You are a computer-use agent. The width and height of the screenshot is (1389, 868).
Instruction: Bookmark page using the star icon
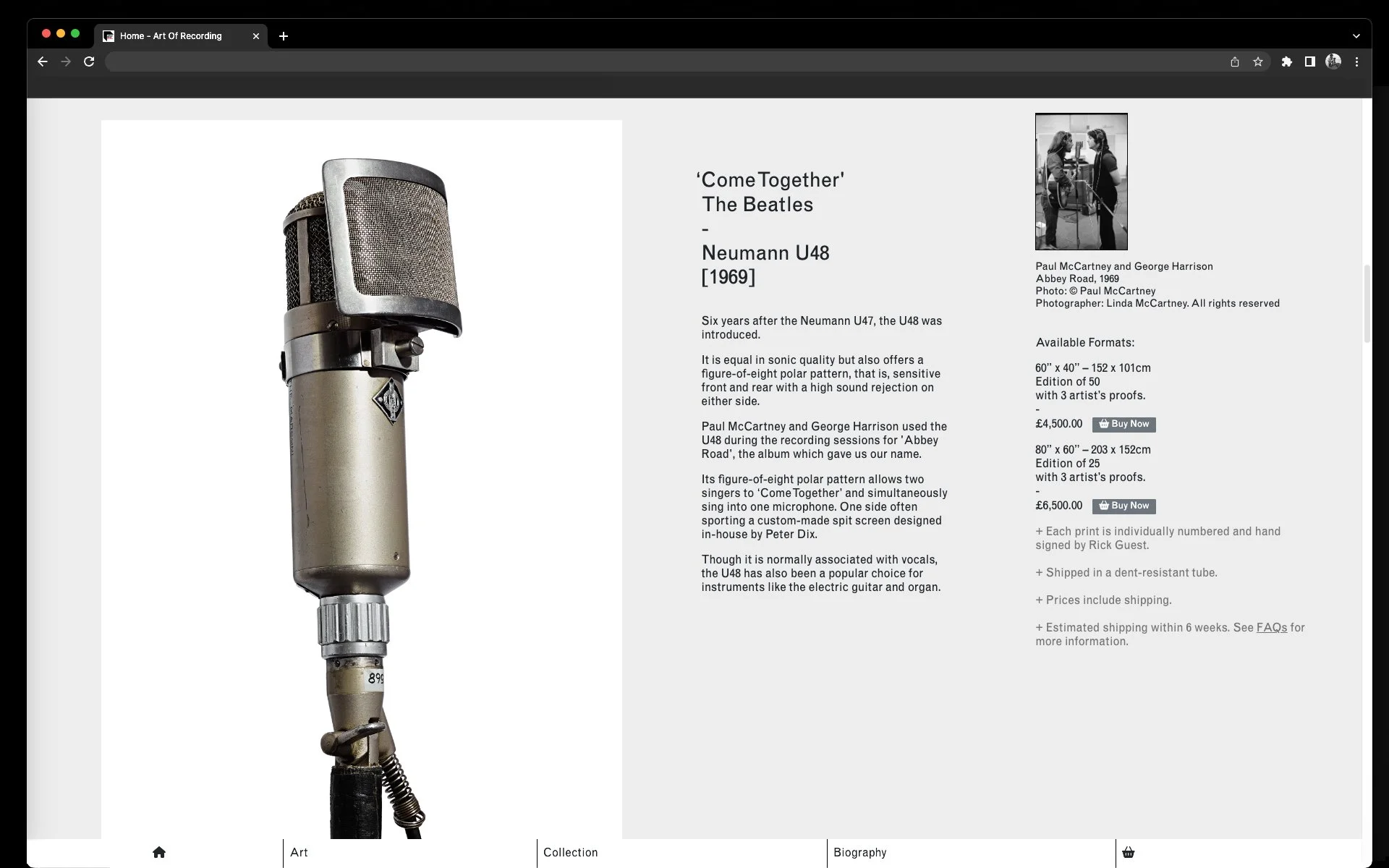tap(1258, 61)
